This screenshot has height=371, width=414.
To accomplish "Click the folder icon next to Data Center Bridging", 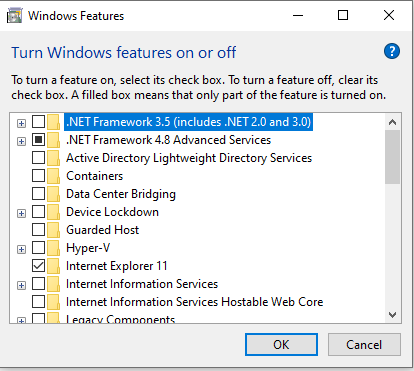I will pyautogui.click(x=53, y=194).
